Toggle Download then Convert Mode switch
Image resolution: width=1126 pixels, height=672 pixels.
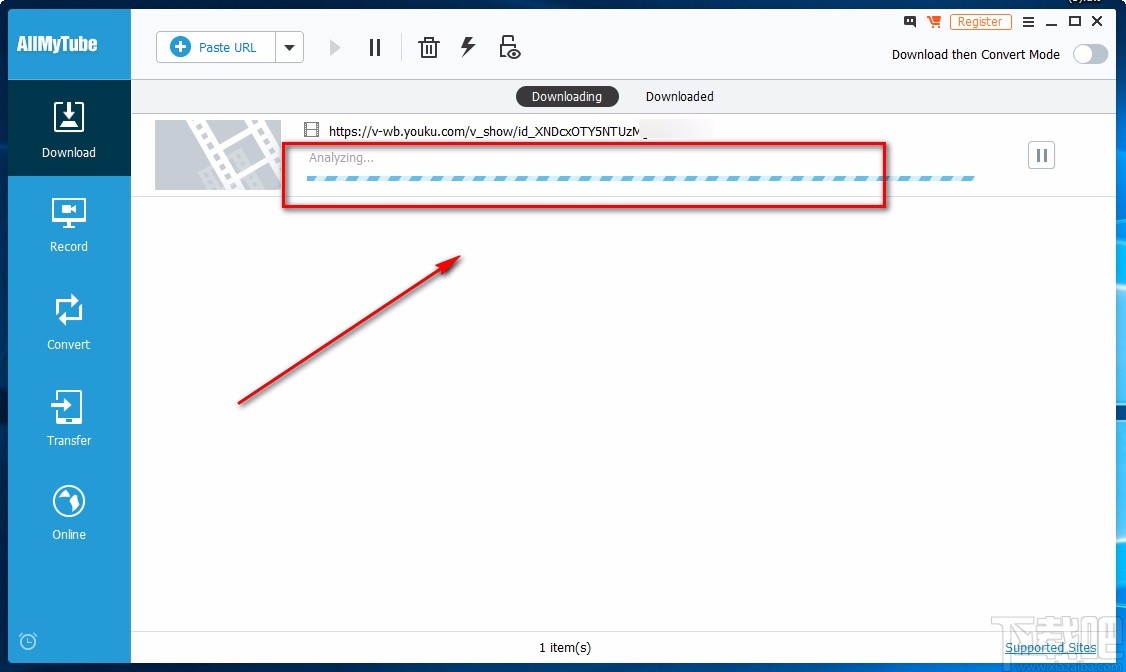(1090, 55)
